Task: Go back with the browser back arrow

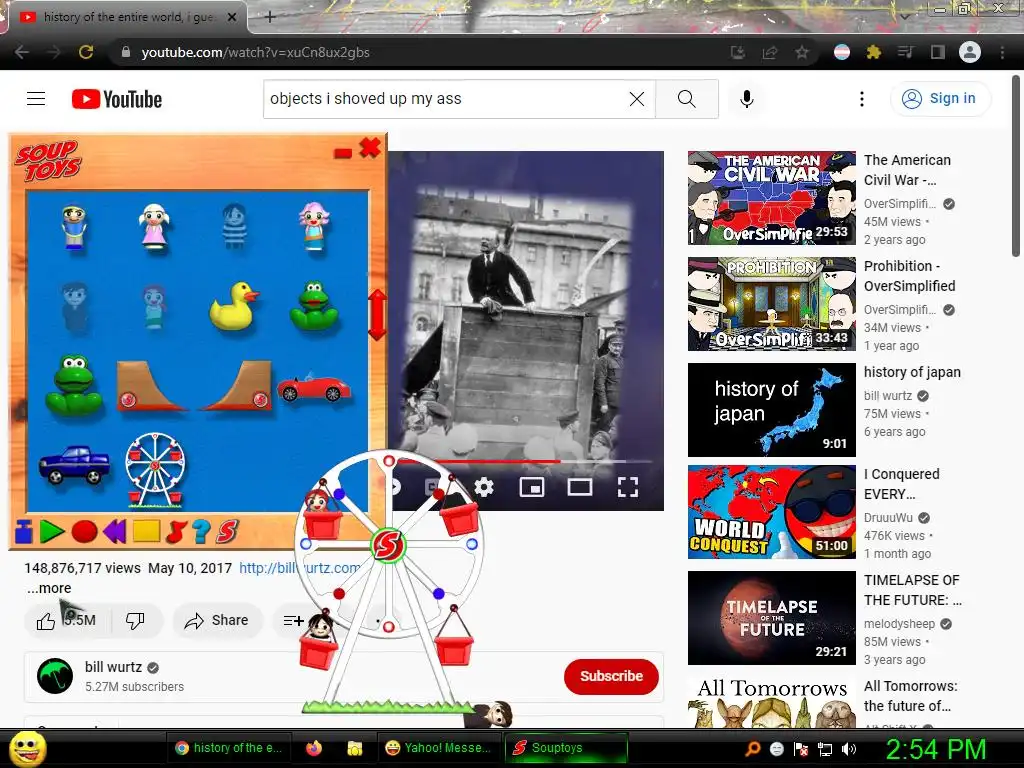Action: pyautogui.click(x=22, y=52)
